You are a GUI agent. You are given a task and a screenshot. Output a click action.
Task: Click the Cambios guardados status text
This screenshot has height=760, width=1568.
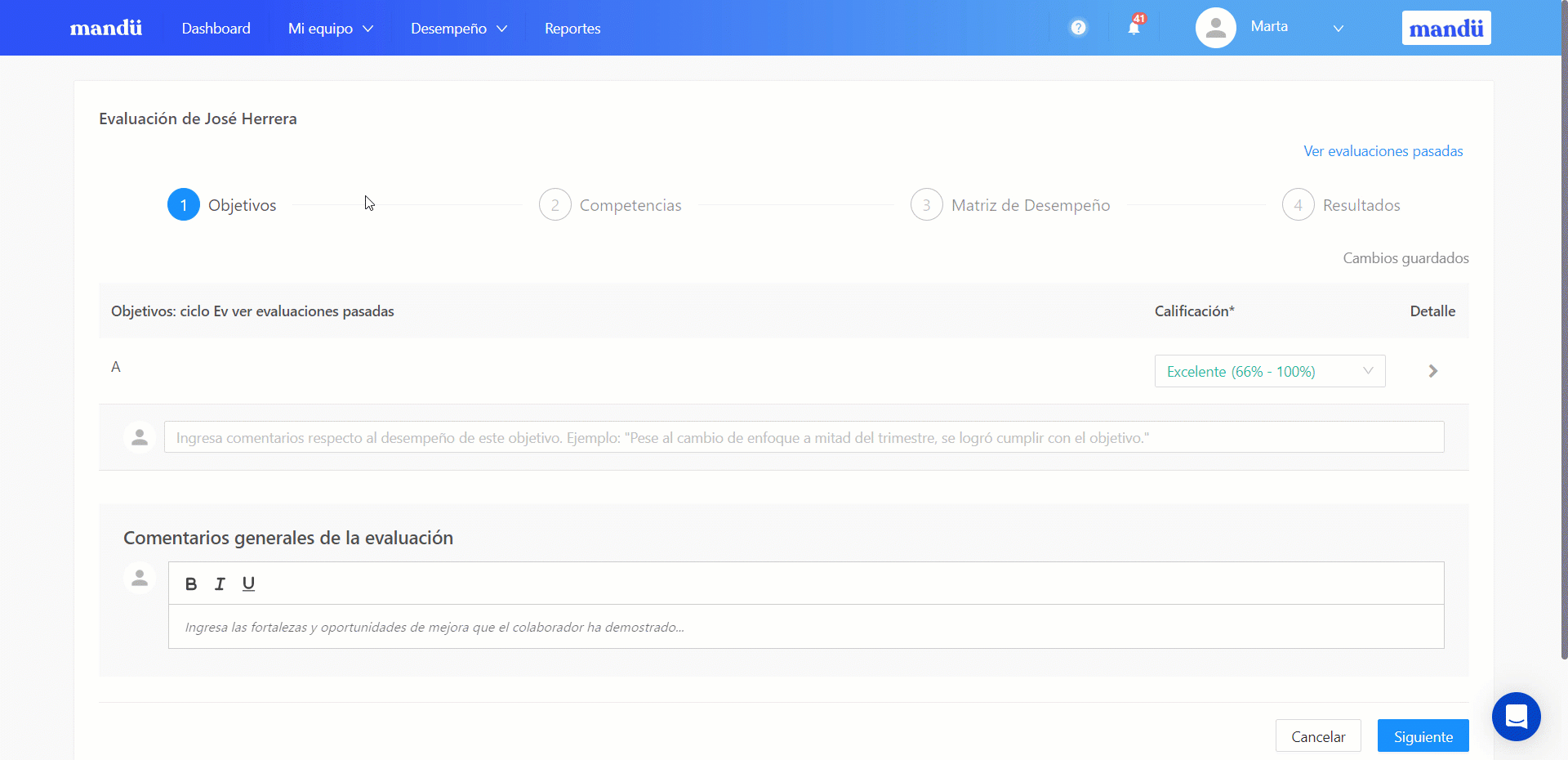tap(1405, 258)
